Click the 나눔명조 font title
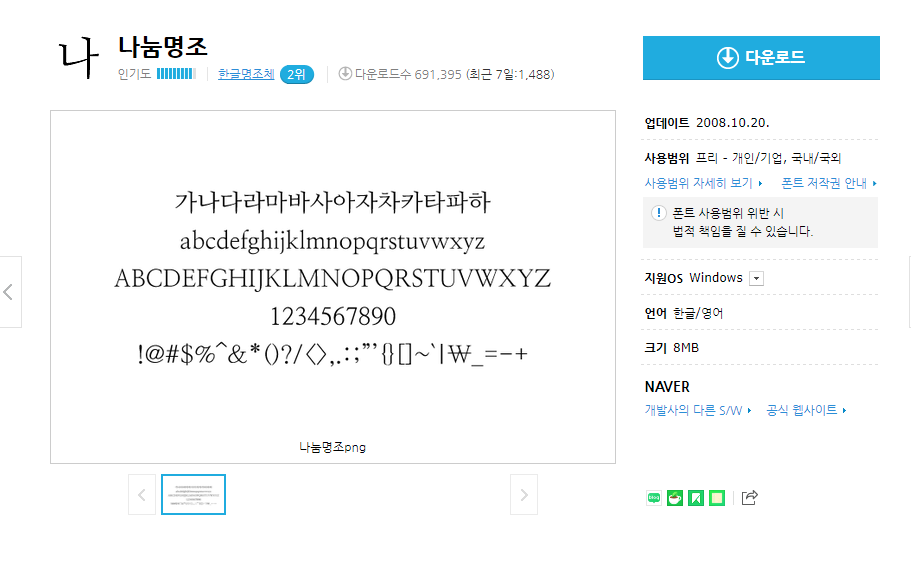Image resolution: width=911 pixels, height=565 pixels. (163, 47)
